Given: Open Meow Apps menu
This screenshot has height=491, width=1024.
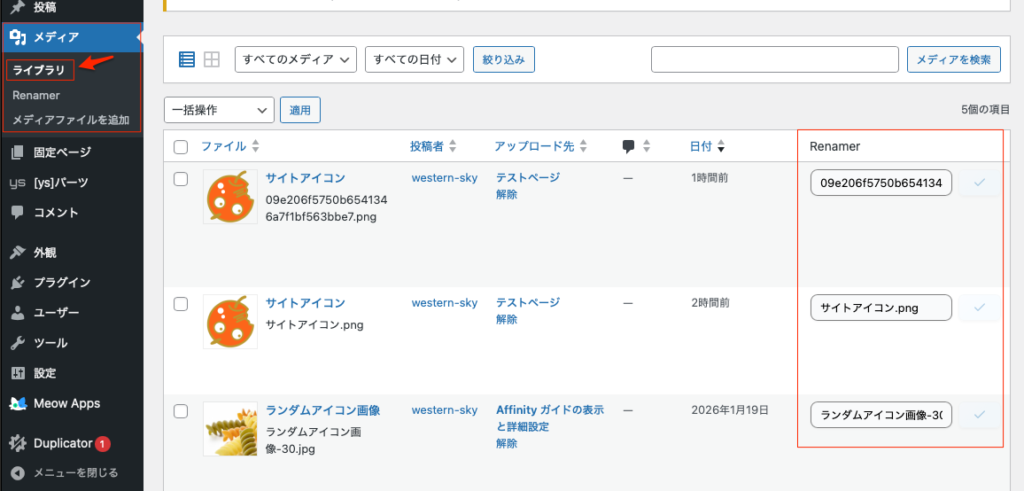Looking at the screenshot, I should click(66, 403).
